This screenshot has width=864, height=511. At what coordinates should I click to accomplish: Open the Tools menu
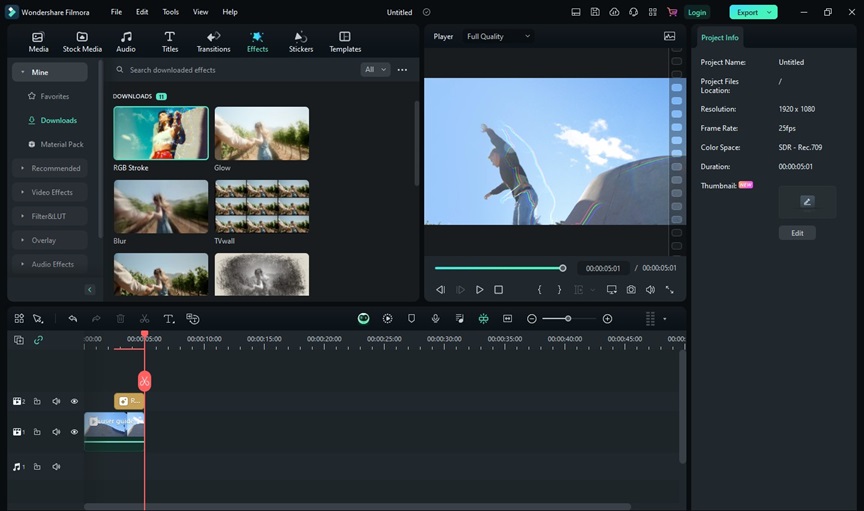171,12
